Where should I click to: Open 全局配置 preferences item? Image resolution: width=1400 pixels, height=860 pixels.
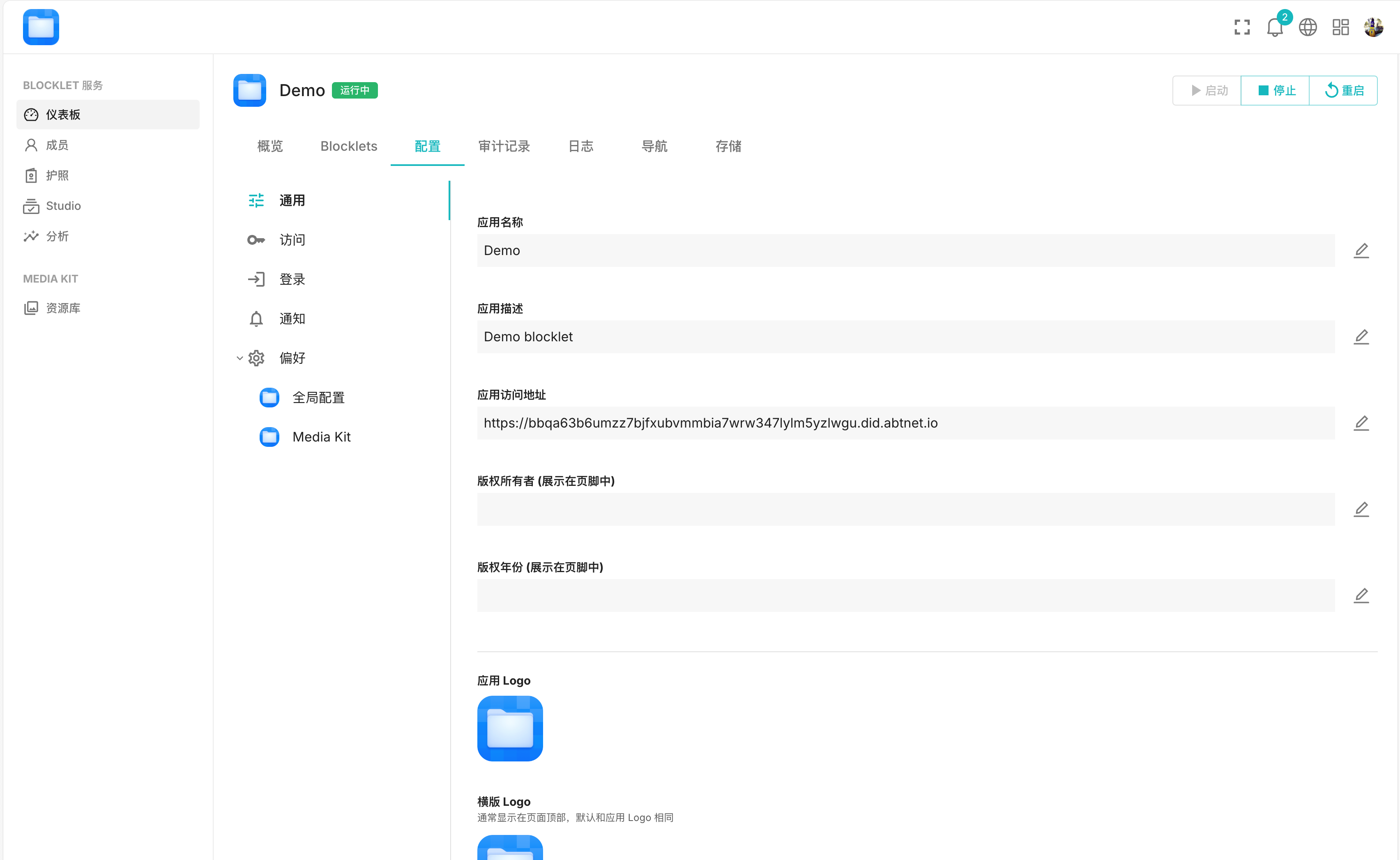click(318, 398)
